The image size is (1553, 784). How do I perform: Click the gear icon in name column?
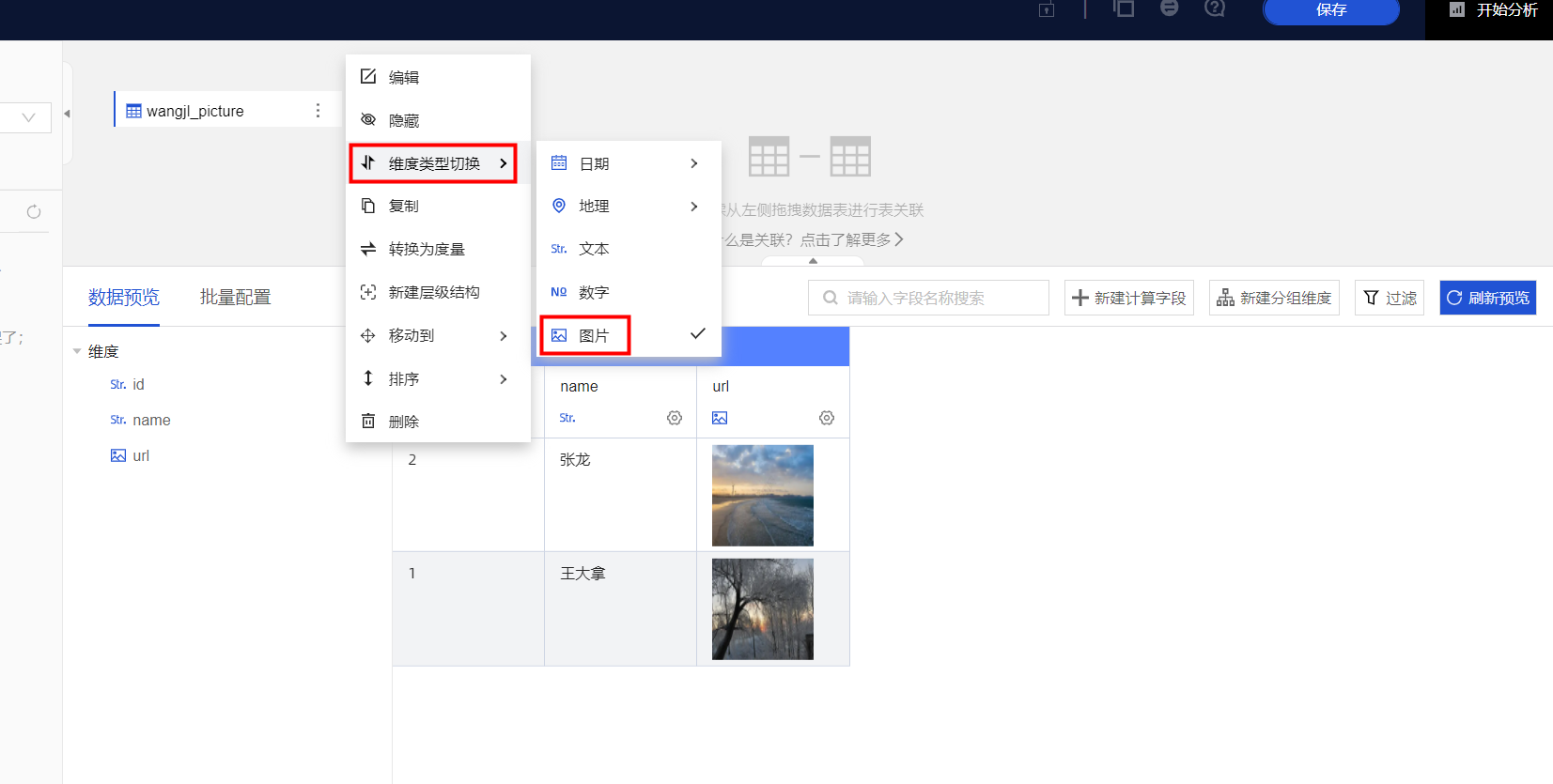click(x=674, y=418)
